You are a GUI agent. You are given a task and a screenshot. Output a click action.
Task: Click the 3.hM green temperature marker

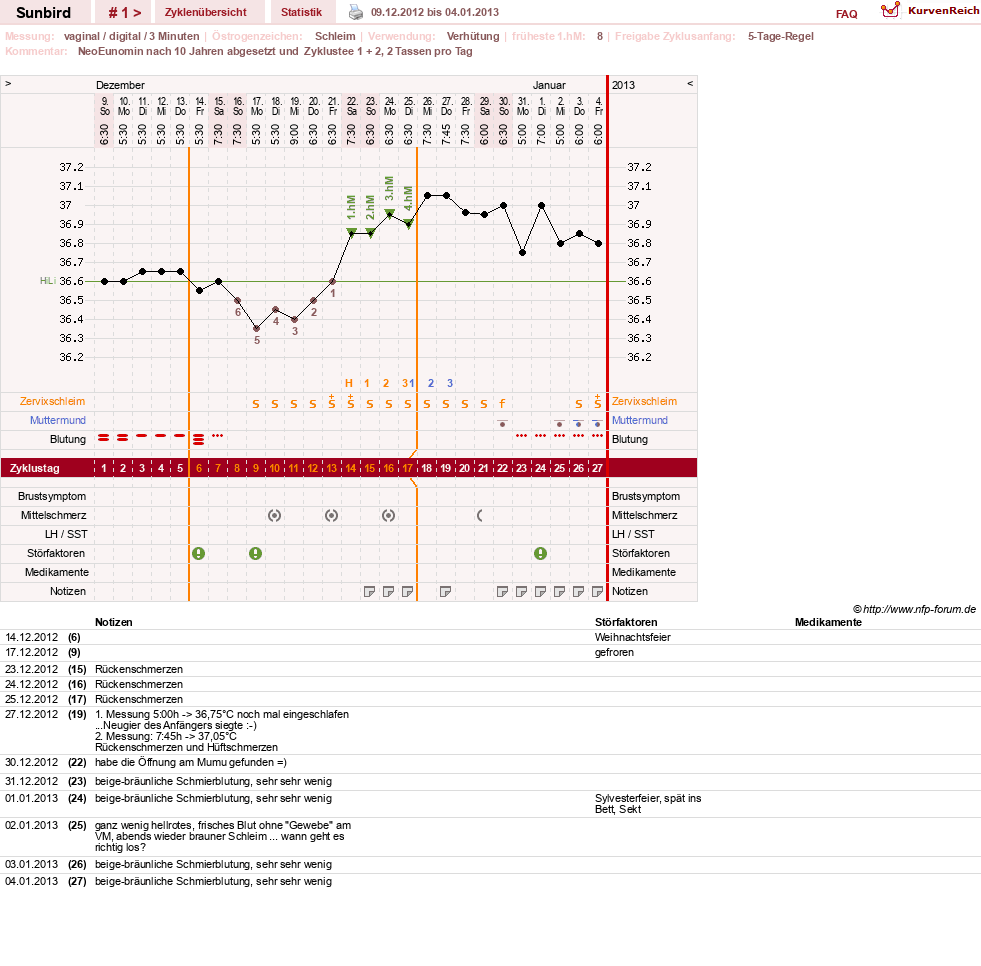tap(389, 213)
